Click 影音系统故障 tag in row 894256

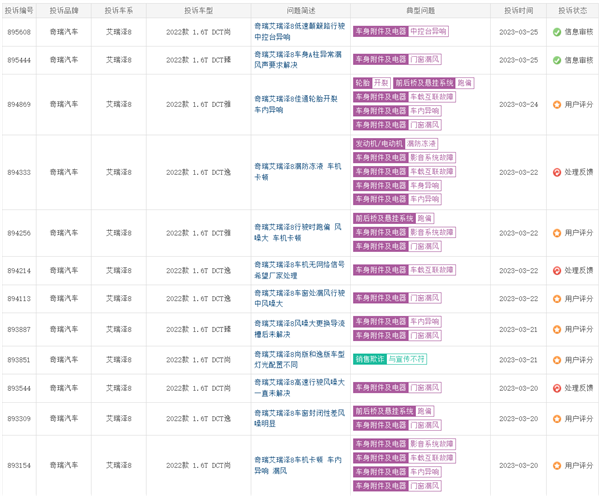pyautogui.click(x=432, y=232)
